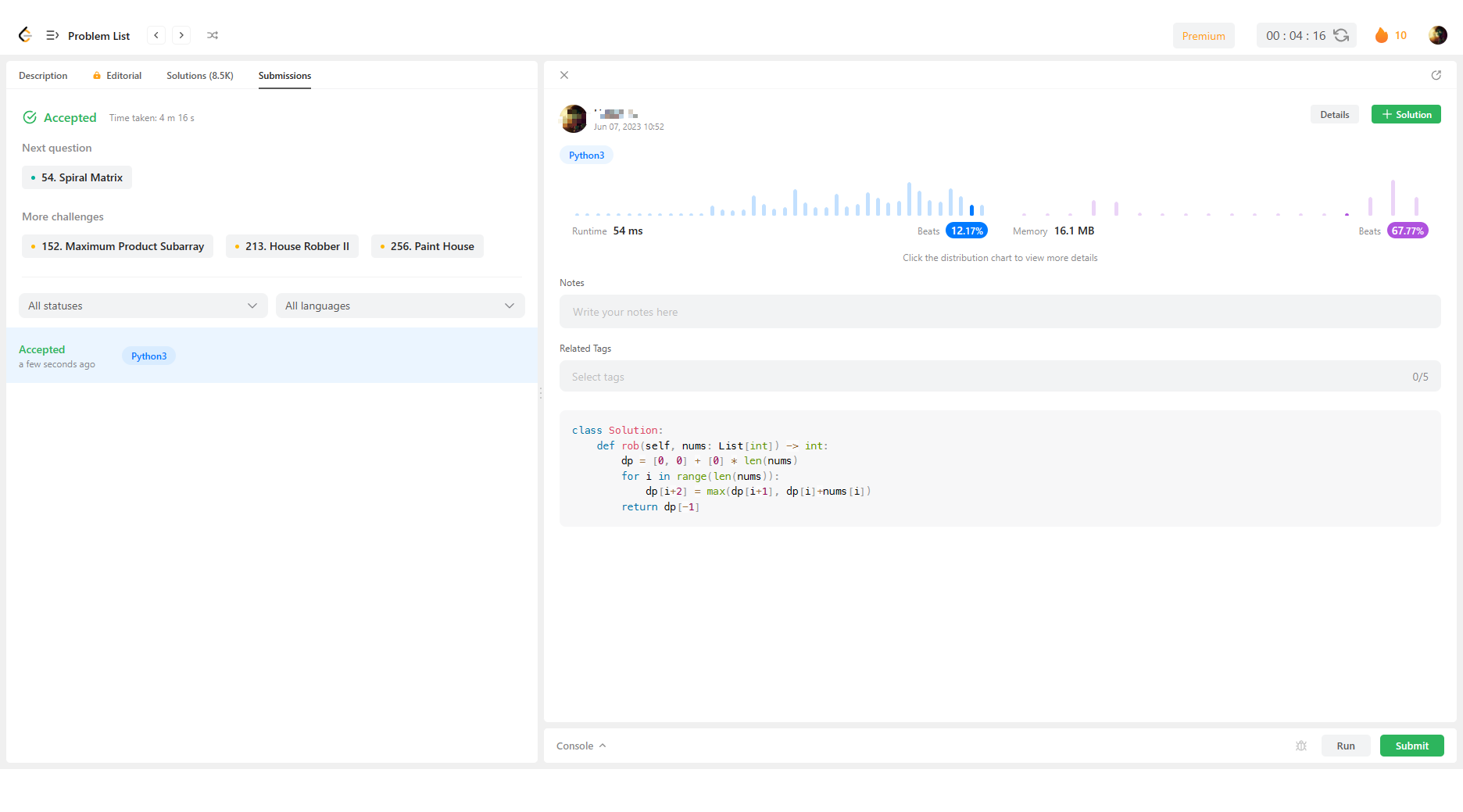Open the Editorial tab

pyautogui.click(x=117, y=76)
